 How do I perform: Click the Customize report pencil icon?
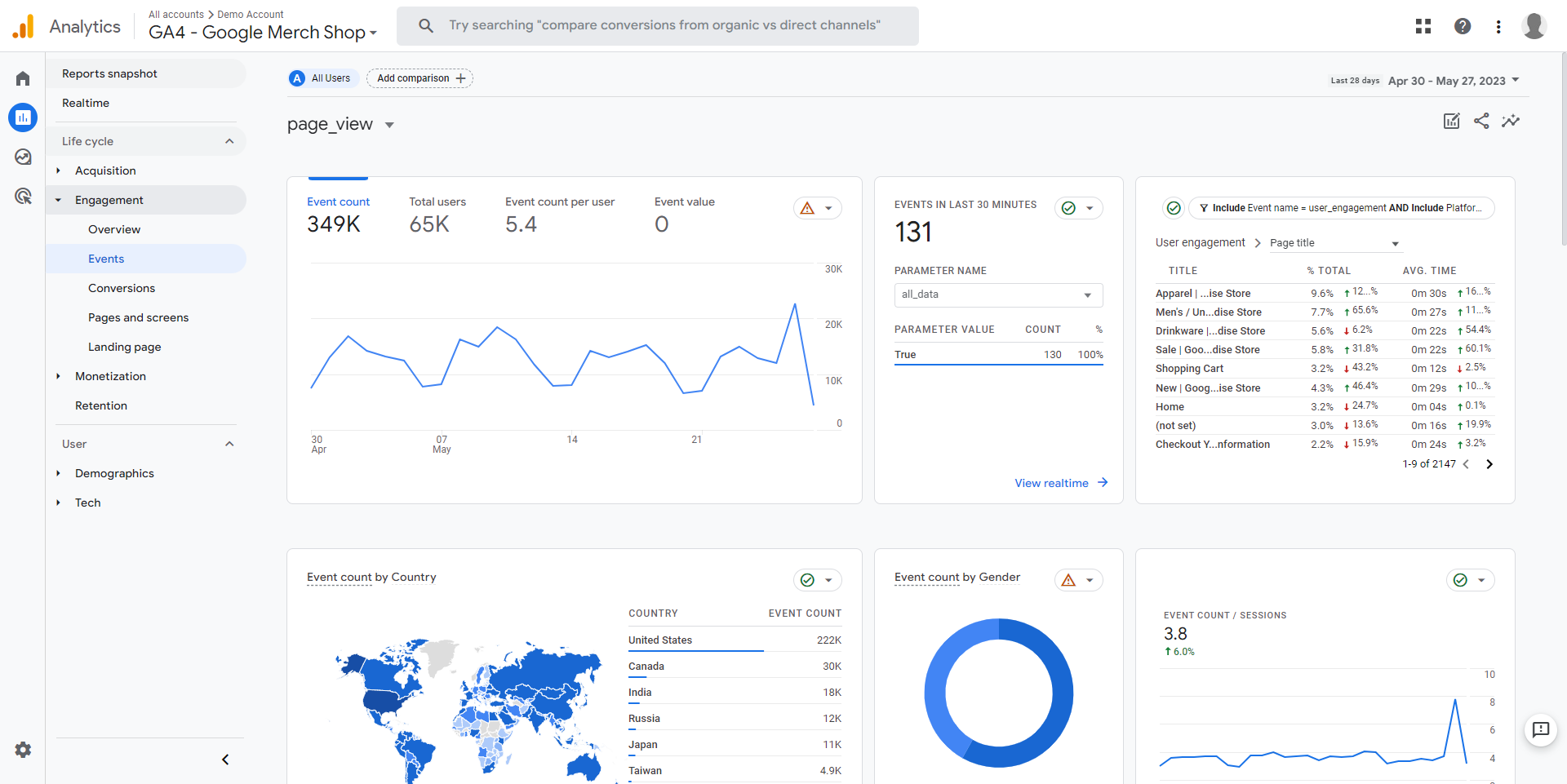(1451, 121)
